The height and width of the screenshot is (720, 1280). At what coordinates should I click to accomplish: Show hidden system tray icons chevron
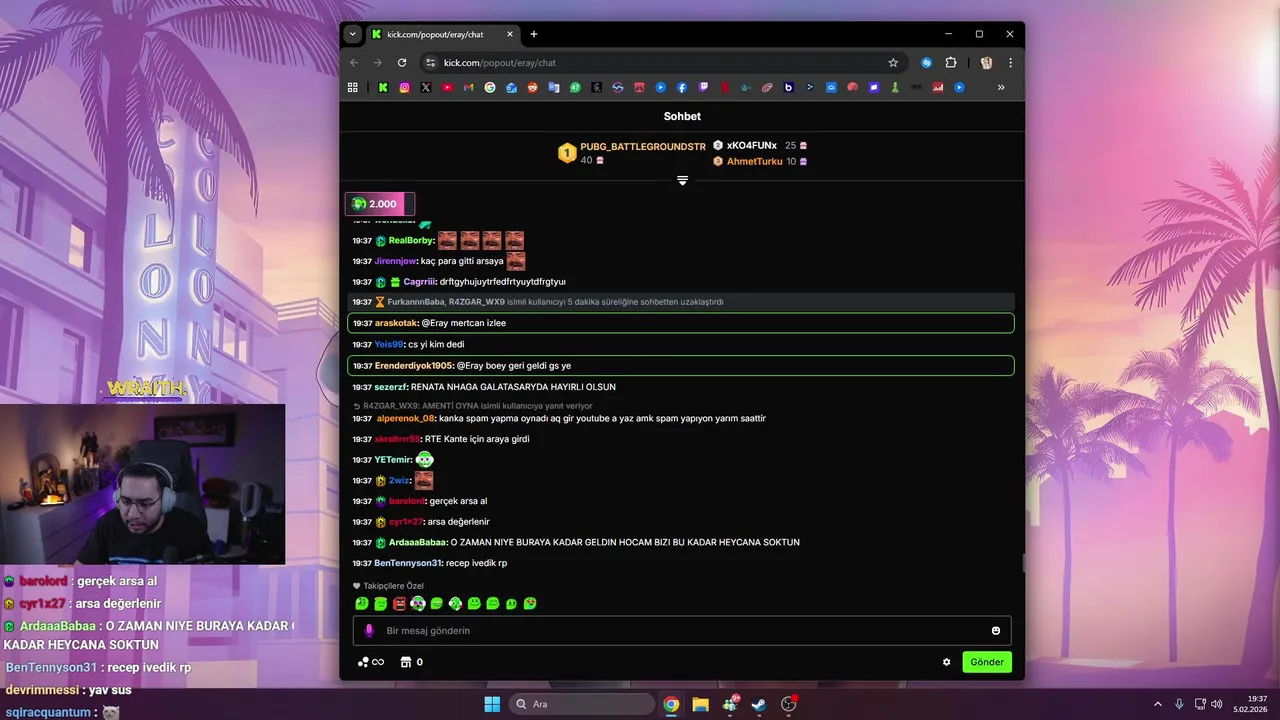[x=1158, y=704]
